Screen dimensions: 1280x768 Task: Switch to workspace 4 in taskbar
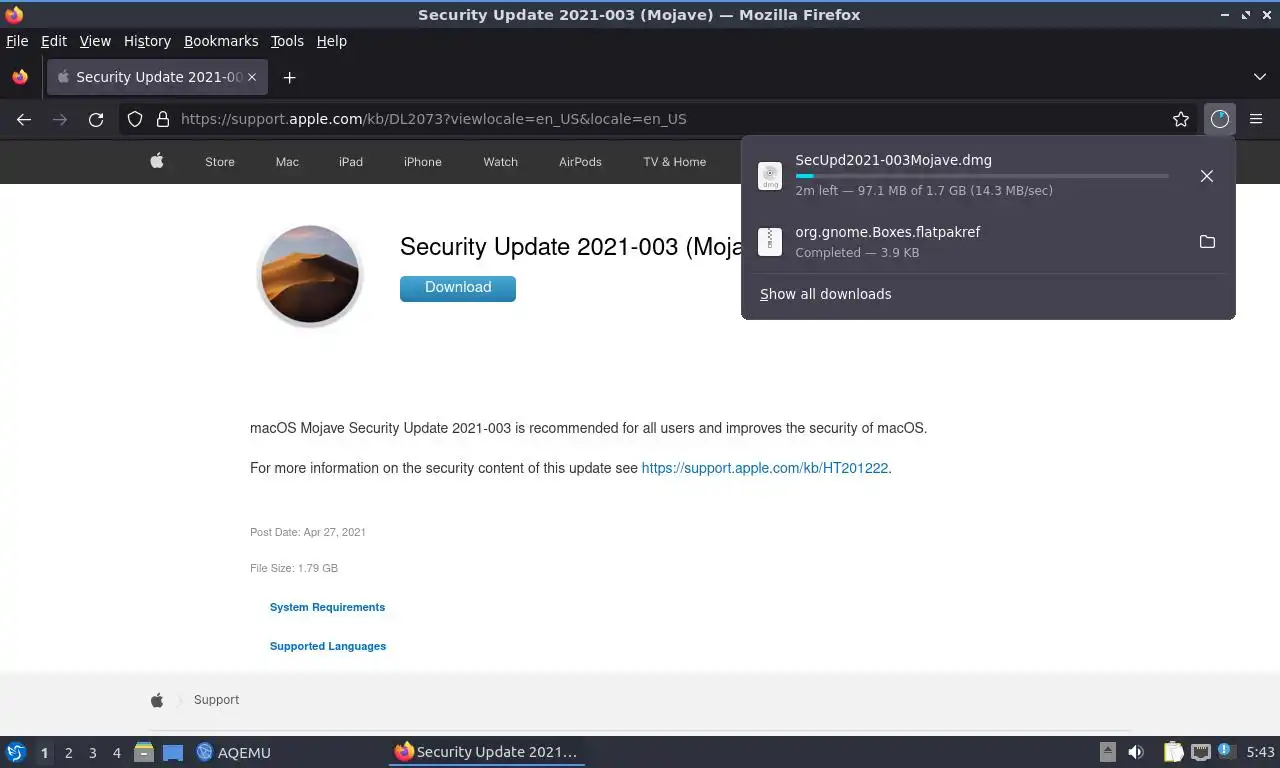[117, 753]
